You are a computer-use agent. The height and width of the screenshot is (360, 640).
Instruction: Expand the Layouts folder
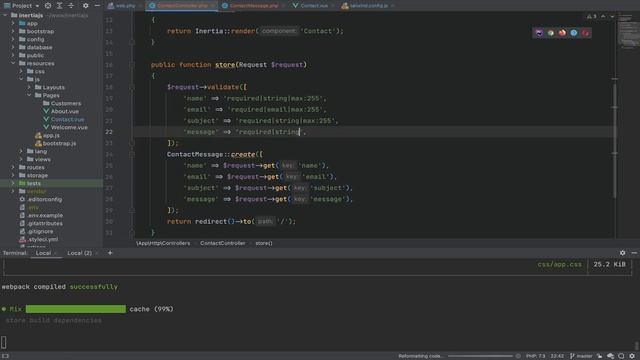(x=29, y=87)
